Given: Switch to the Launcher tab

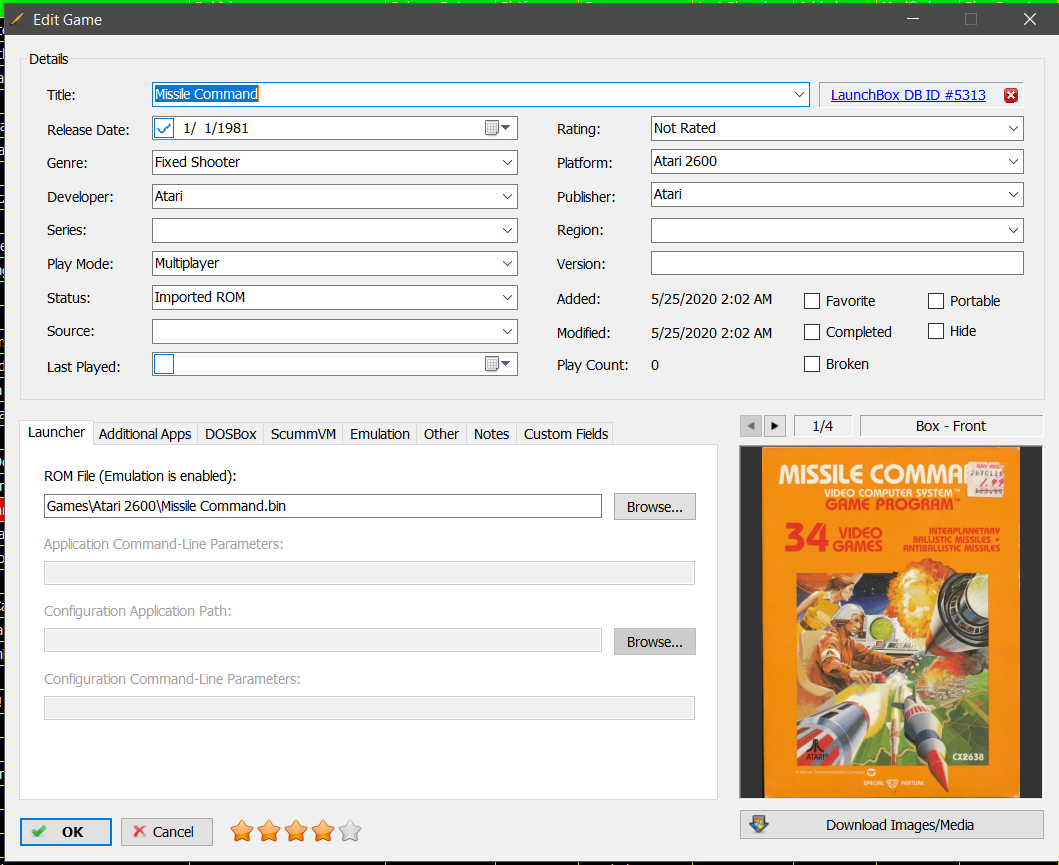Looking at the screenshot, I should 56,432.
